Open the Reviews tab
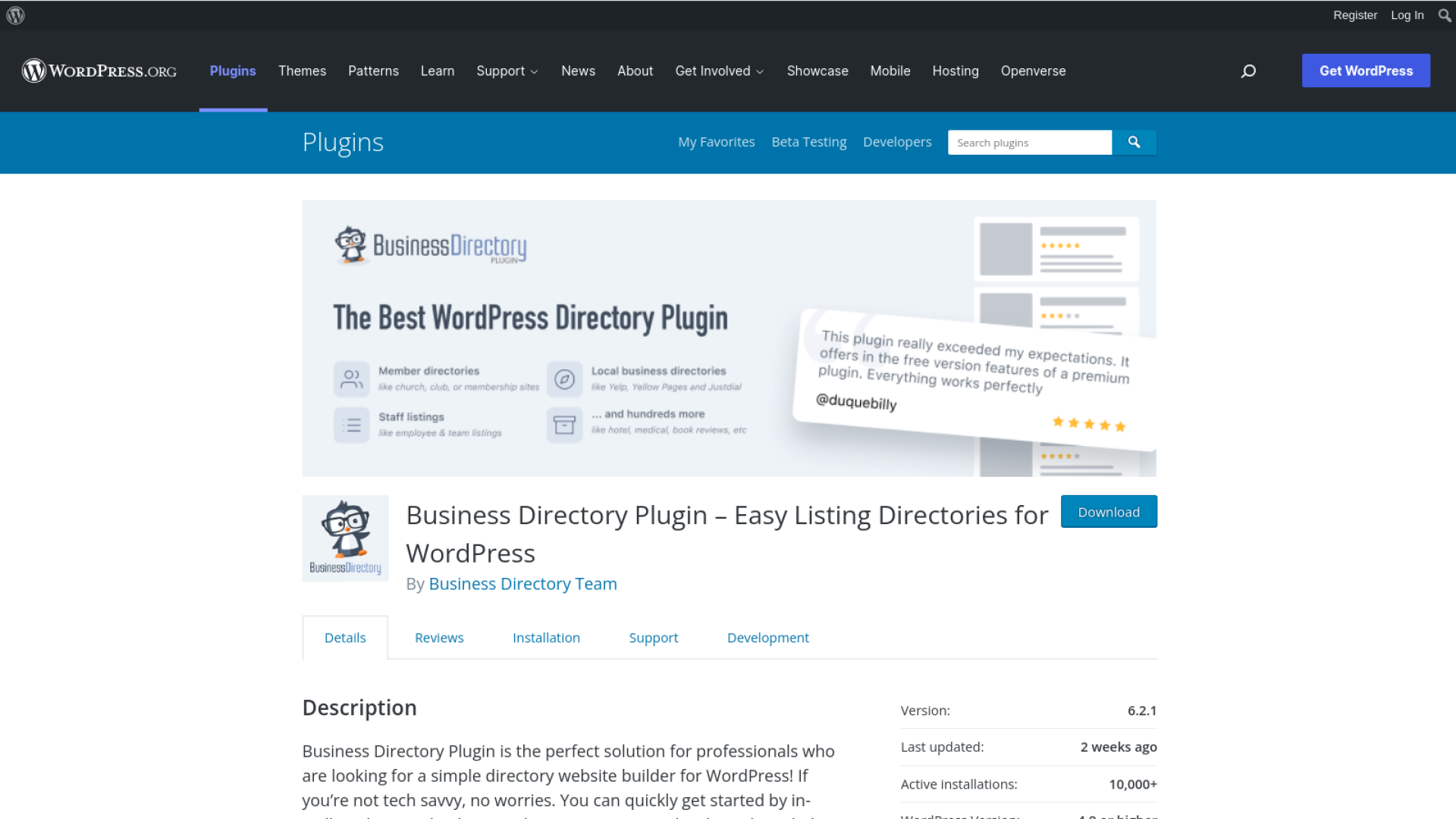 439,638
